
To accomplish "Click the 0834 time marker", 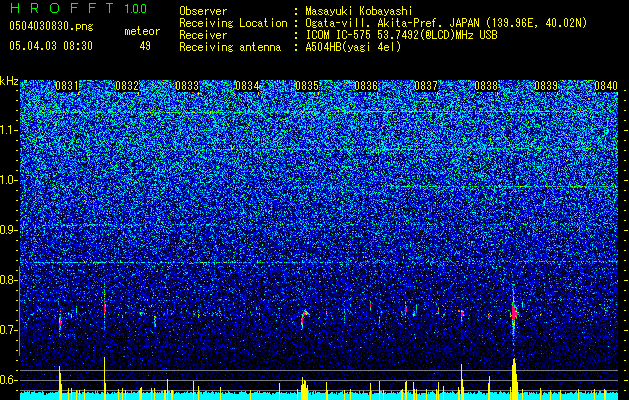I will [247, 86].
